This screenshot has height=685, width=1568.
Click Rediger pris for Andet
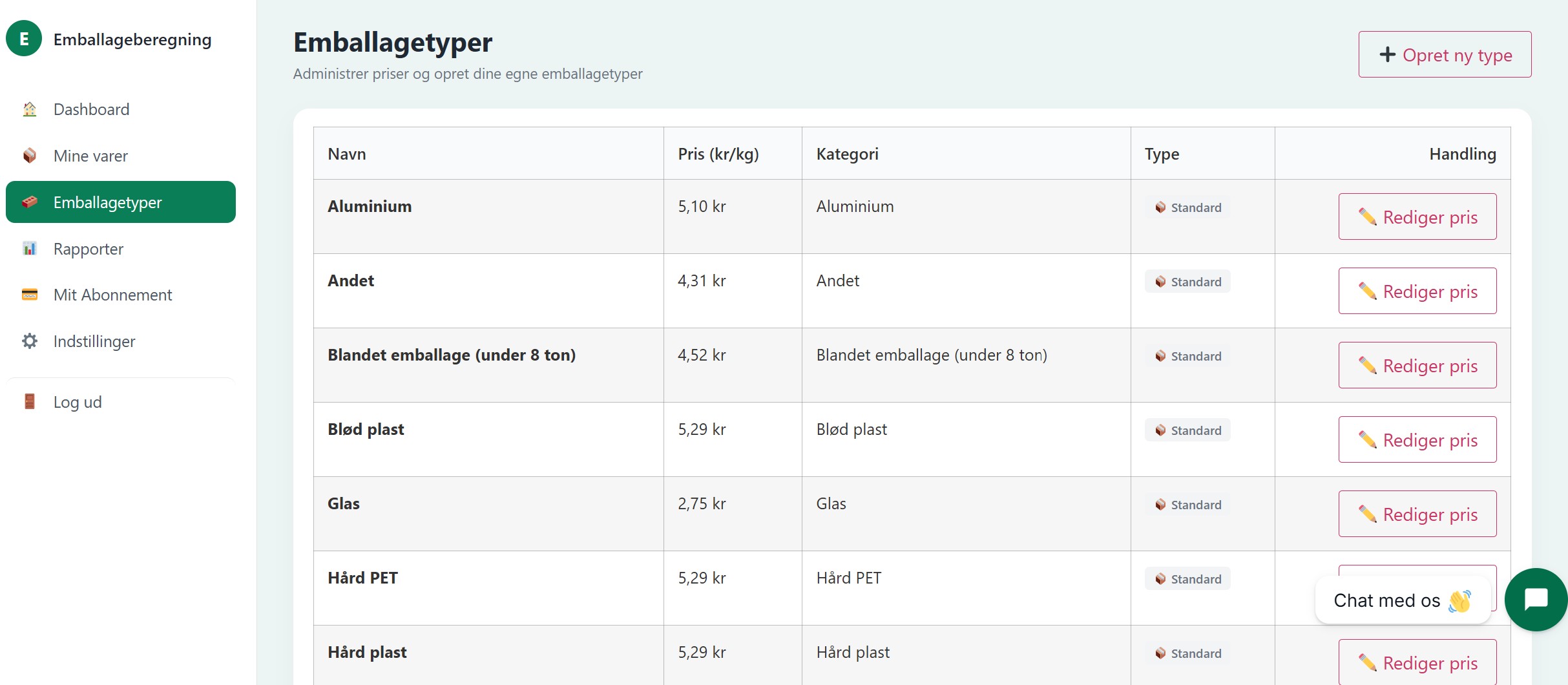pos(1417,291)
